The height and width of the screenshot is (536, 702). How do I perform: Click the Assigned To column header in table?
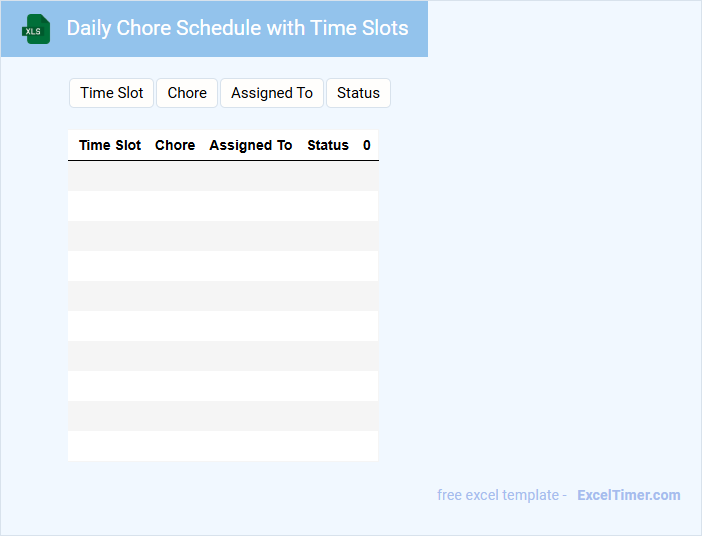(251, 145)
